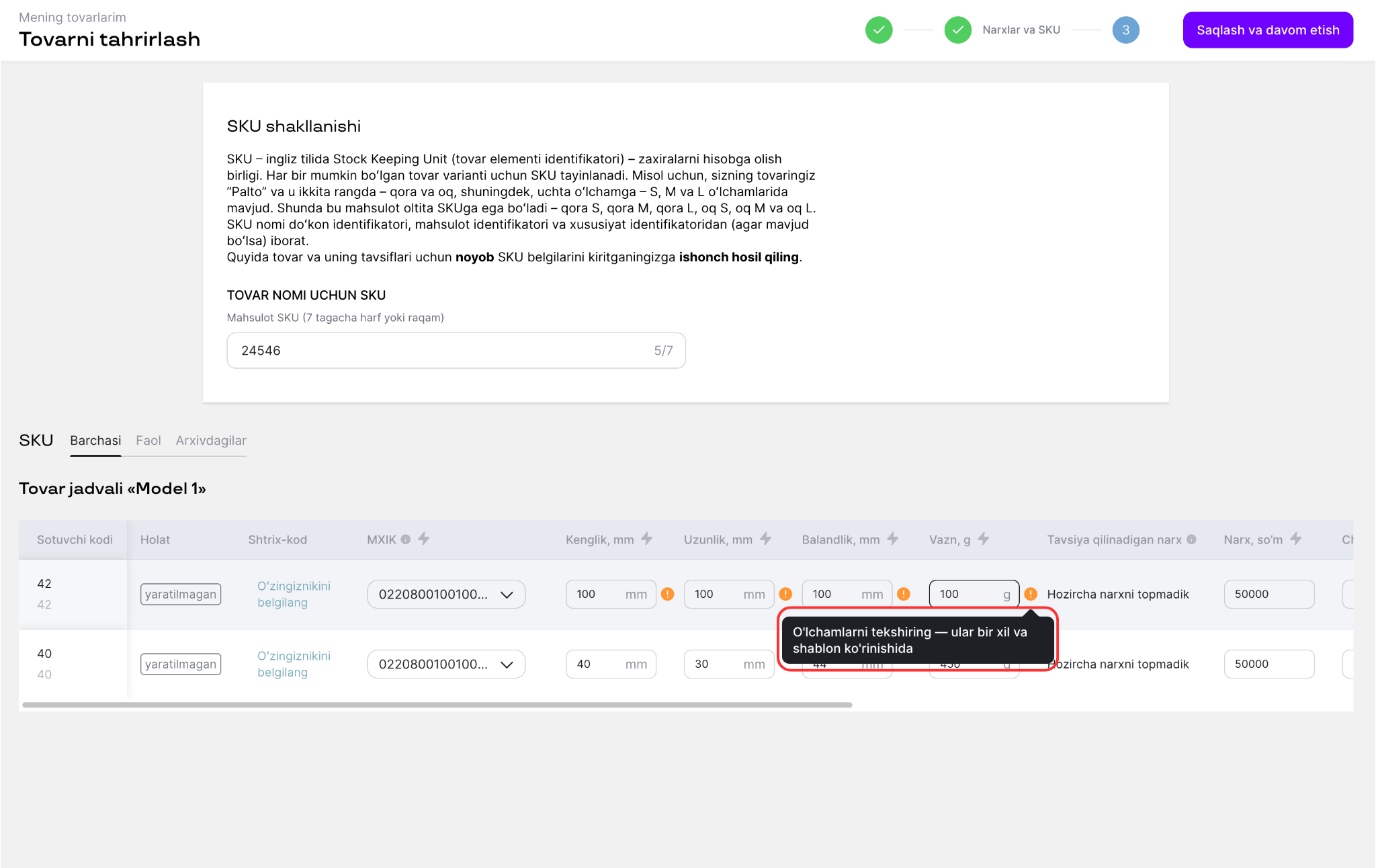This screenshot has width=1376, height=868.
Task: Click Vazn field in row 42
Action: [974, 594]
